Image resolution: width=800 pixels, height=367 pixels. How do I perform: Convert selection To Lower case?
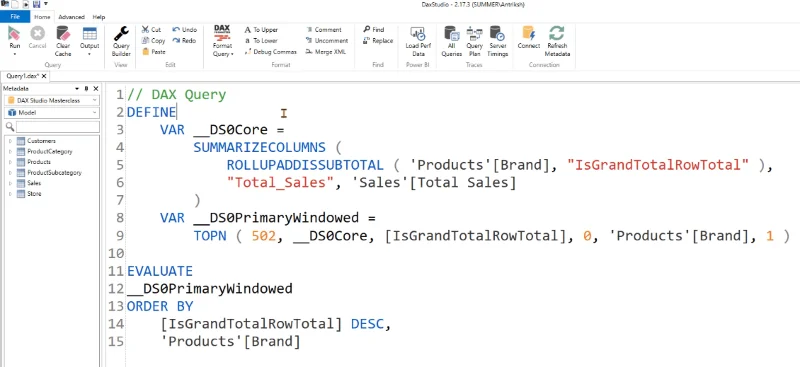coord(261,40)
